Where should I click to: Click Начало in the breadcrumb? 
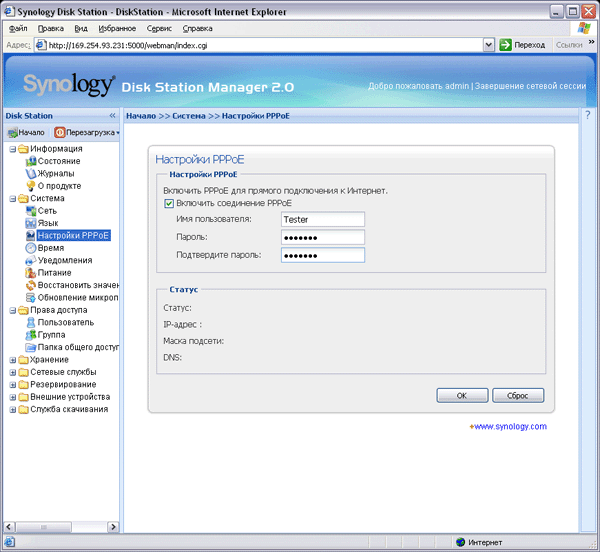141,116
